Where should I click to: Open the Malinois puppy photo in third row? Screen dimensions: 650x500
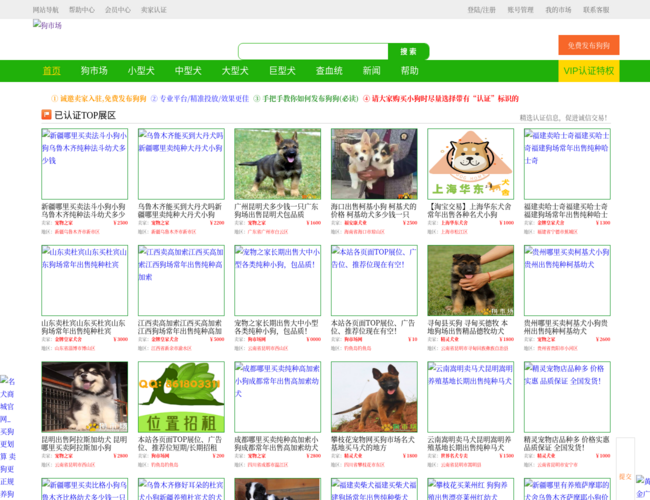click(x=374, y=397)
